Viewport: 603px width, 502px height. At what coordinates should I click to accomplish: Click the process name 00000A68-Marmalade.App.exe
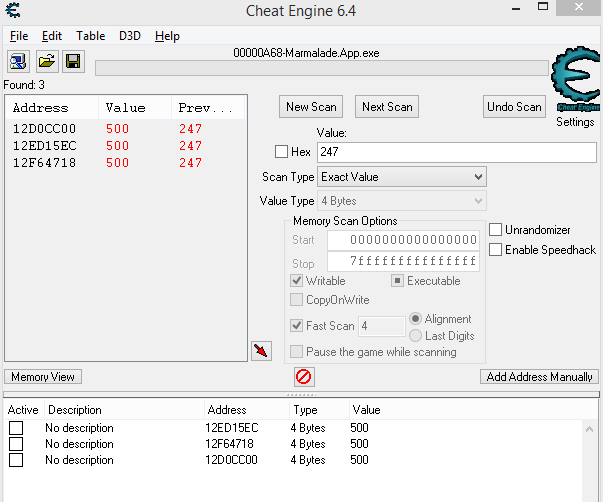pos(306,53)
